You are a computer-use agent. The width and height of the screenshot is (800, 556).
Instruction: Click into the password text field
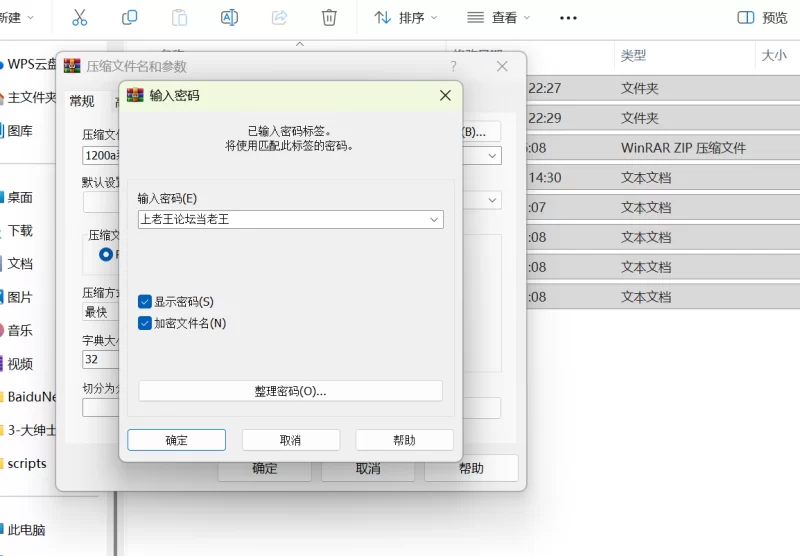click(280, 219)
